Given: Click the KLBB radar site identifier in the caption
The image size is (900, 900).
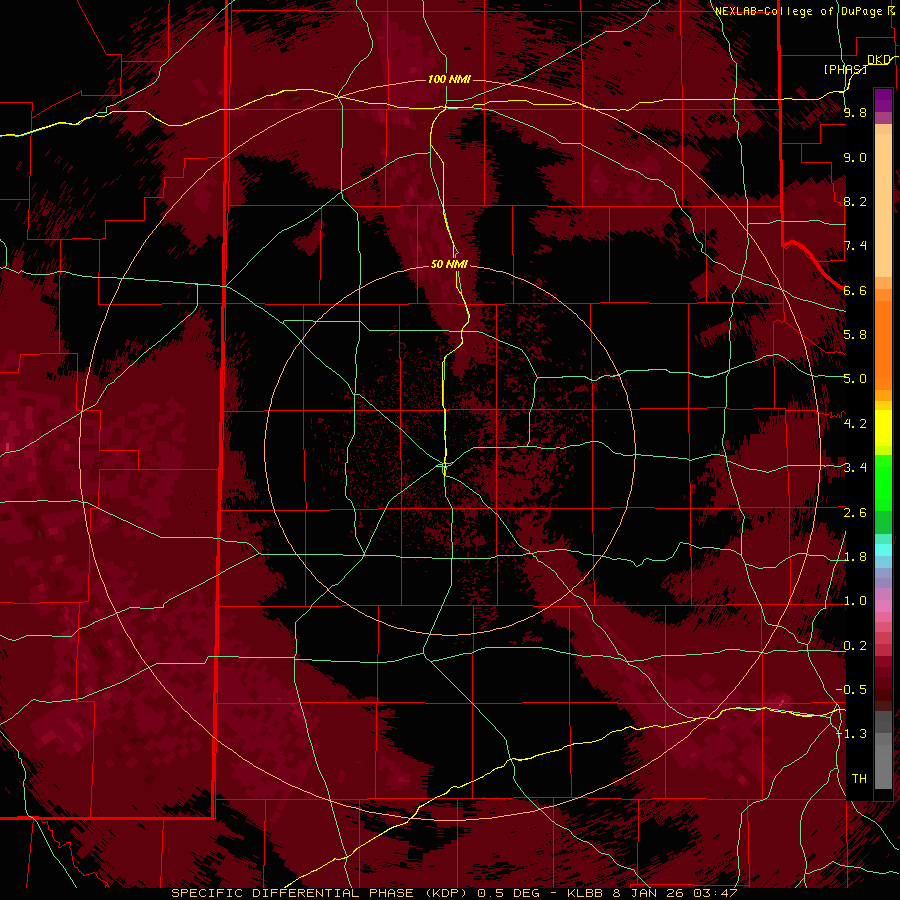Looking at the screenshot, I should pyautogui.click(x=585, y=893).
